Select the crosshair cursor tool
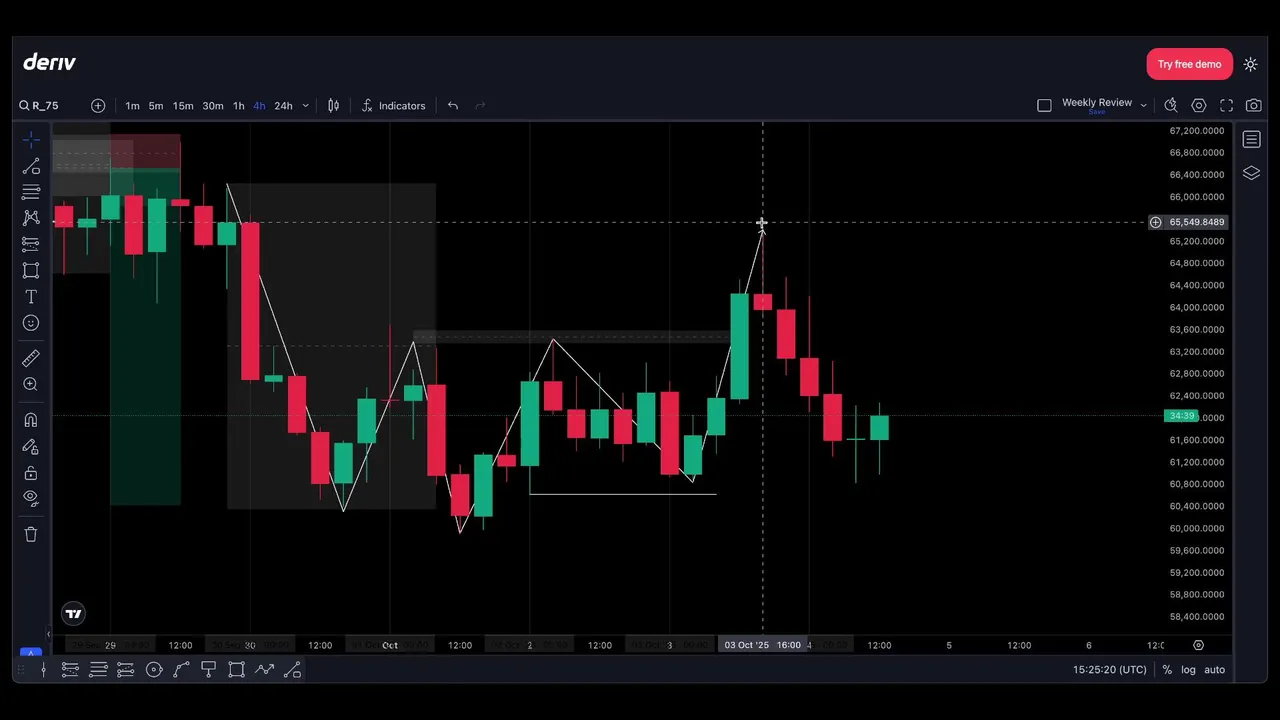This screenshot has width=1280, height=720. click(x=31, y=140)
